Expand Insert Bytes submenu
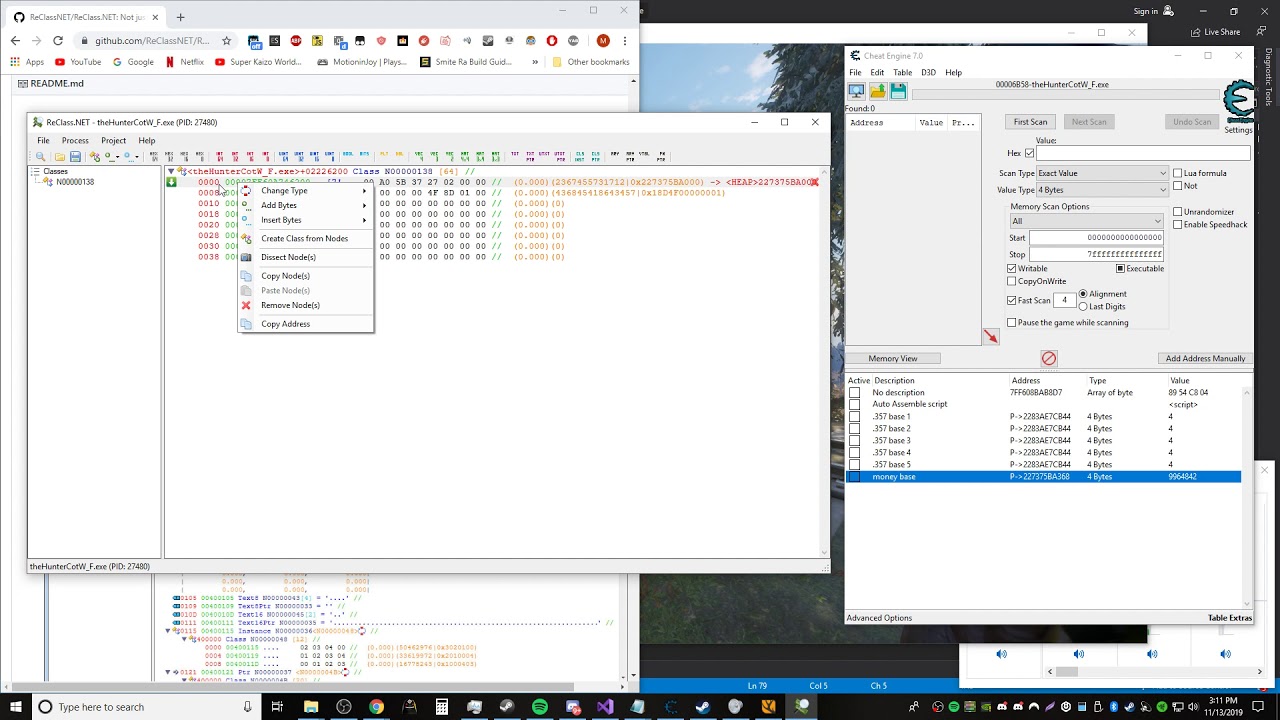 tap(305, 220)
